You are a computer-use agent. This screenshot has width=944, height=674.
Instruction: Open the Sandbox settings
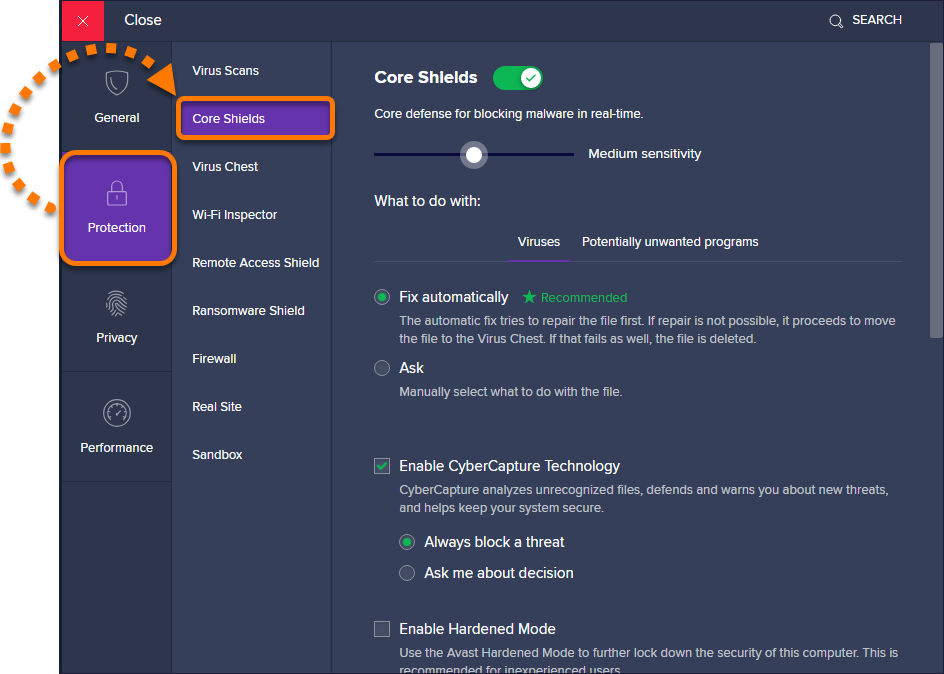pyautogui.click(x=217, y=454)
